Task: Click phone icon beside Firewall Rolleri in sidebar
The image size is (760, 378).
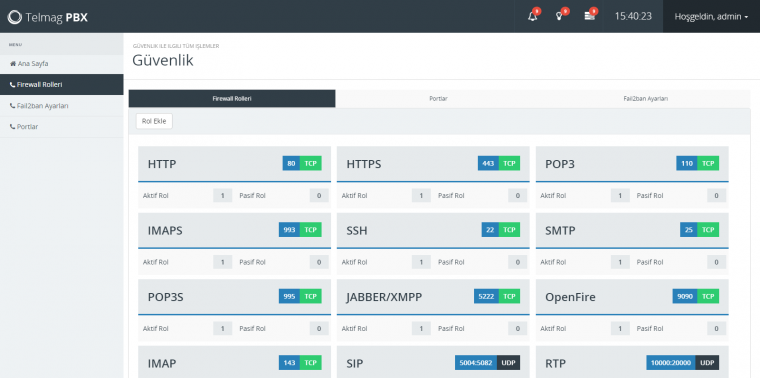Action: [13, 84]
